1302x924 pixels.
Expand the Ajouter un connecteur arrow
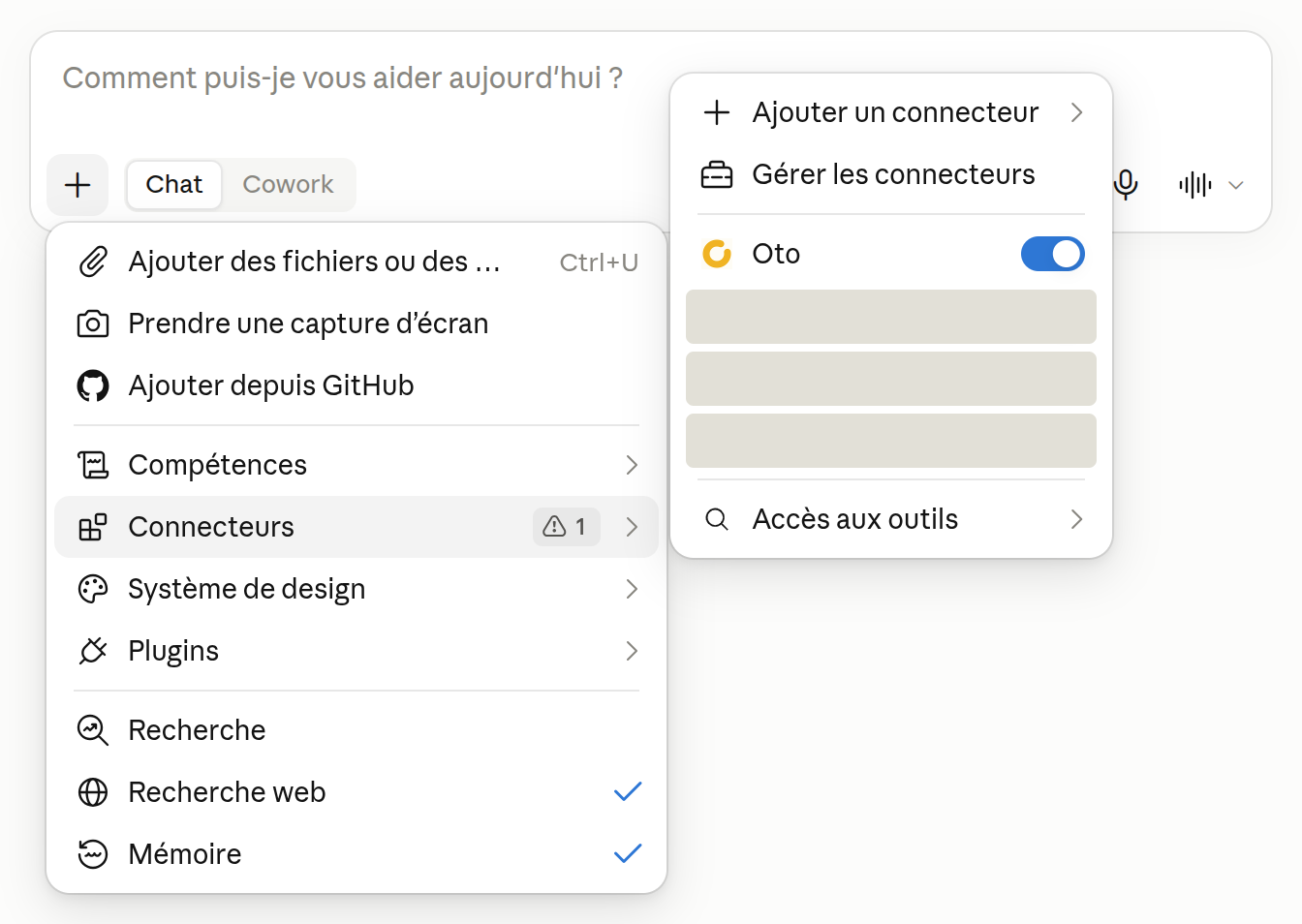pyautogui.click(x=1076, y=112)
